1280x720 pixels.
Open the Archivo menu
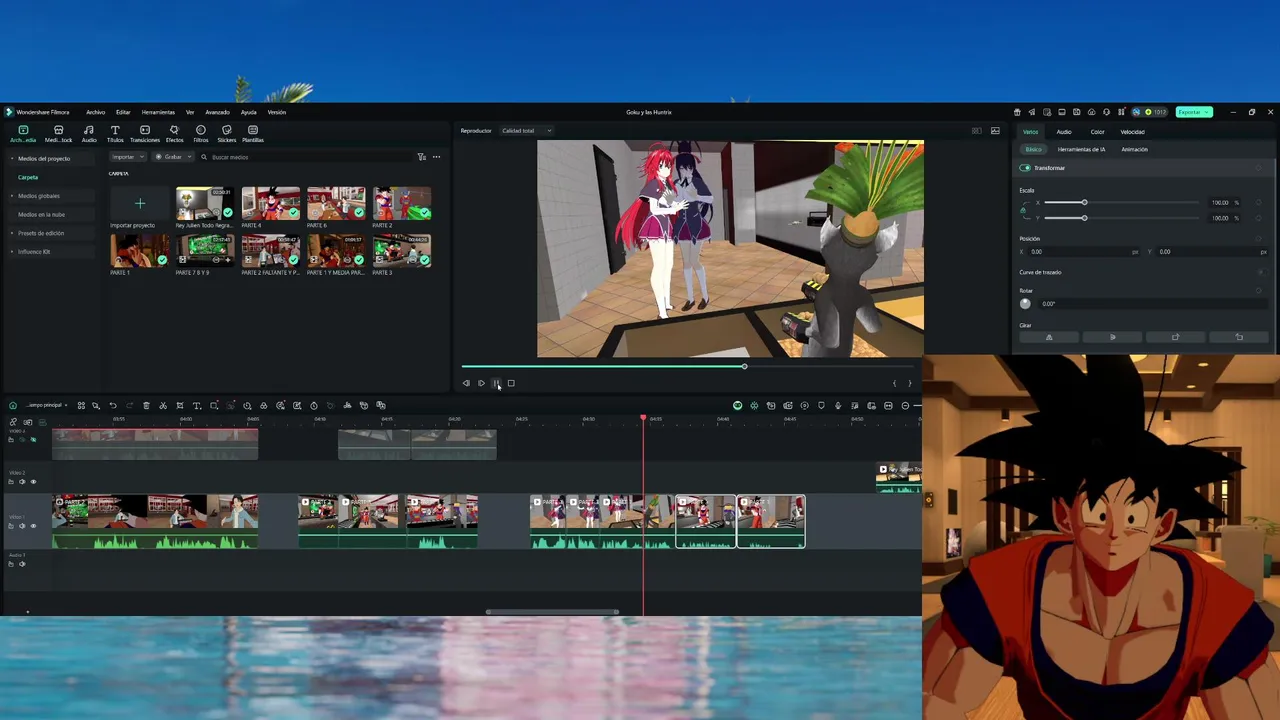(95, 112)
